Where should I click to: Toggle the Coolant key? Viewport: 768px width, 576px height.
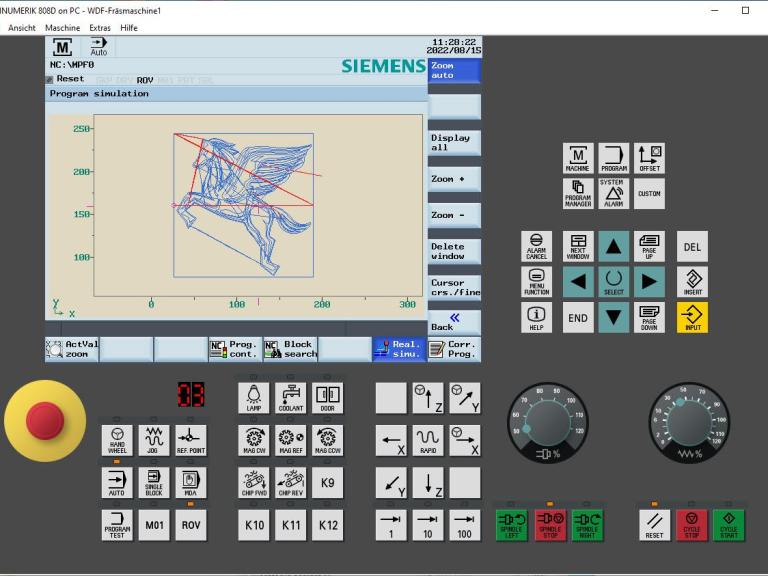pyautogui.click(x=290, y=398)
